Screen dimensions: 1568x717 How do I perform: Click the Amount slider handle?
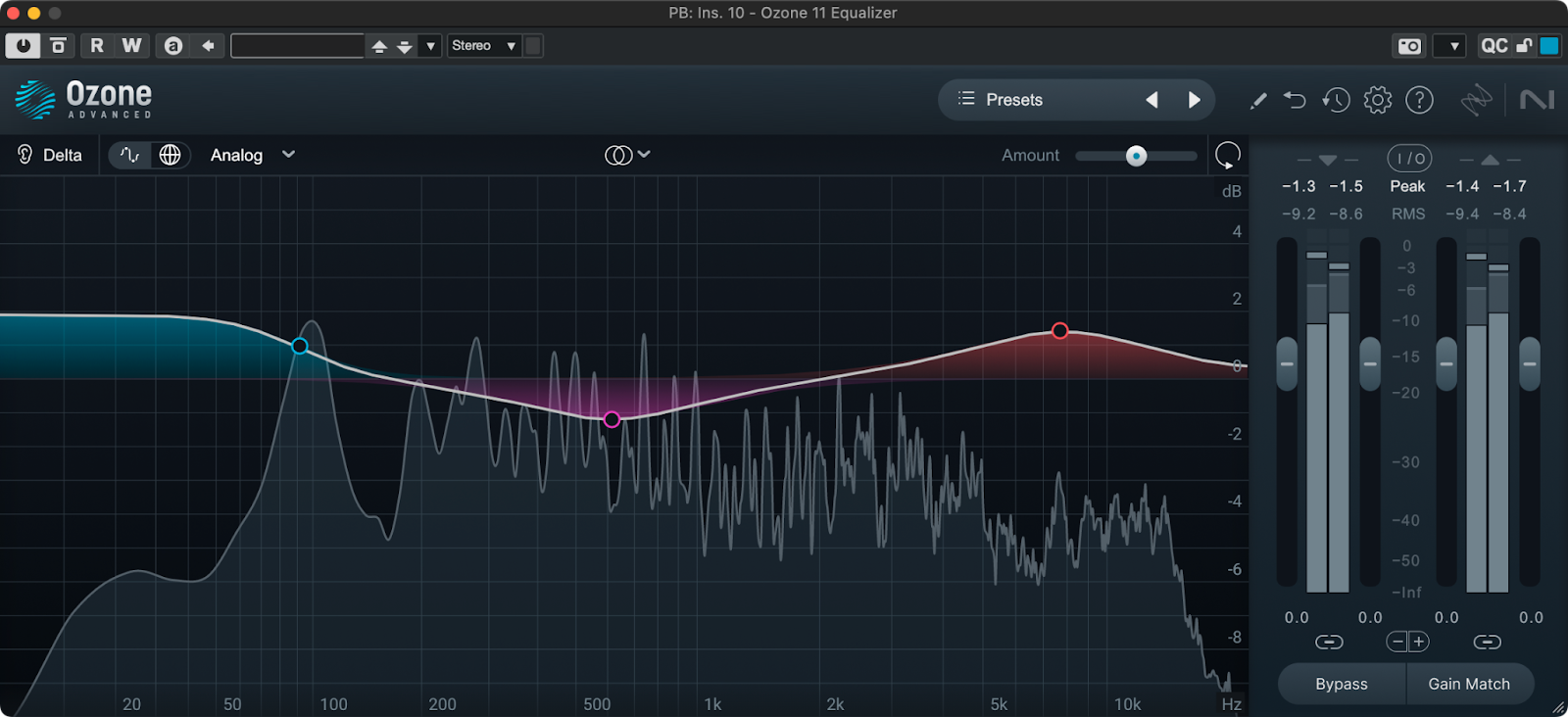tap(1136, 156)
